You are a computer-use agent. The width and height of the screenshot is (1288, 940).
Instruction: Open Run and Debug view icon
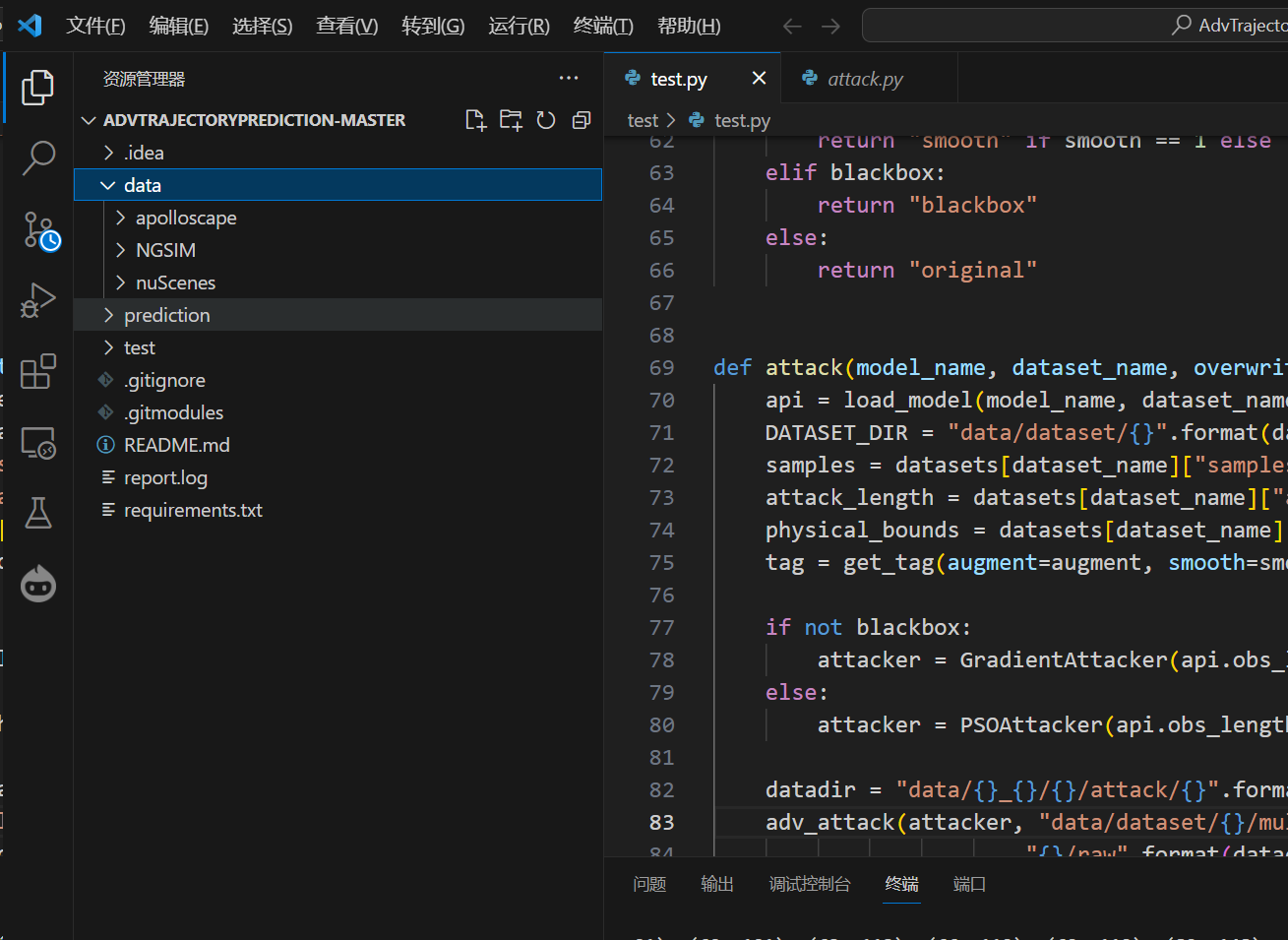37,300
